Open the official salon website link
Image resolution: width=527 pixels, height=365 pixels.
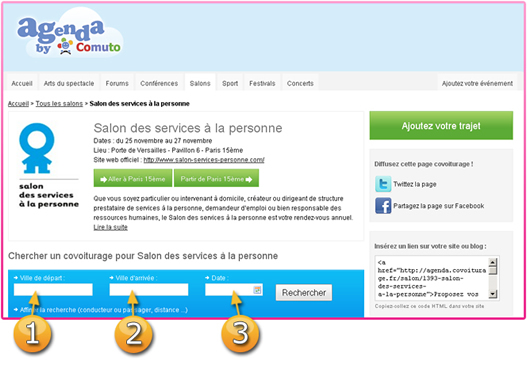[x=204, y=160]
